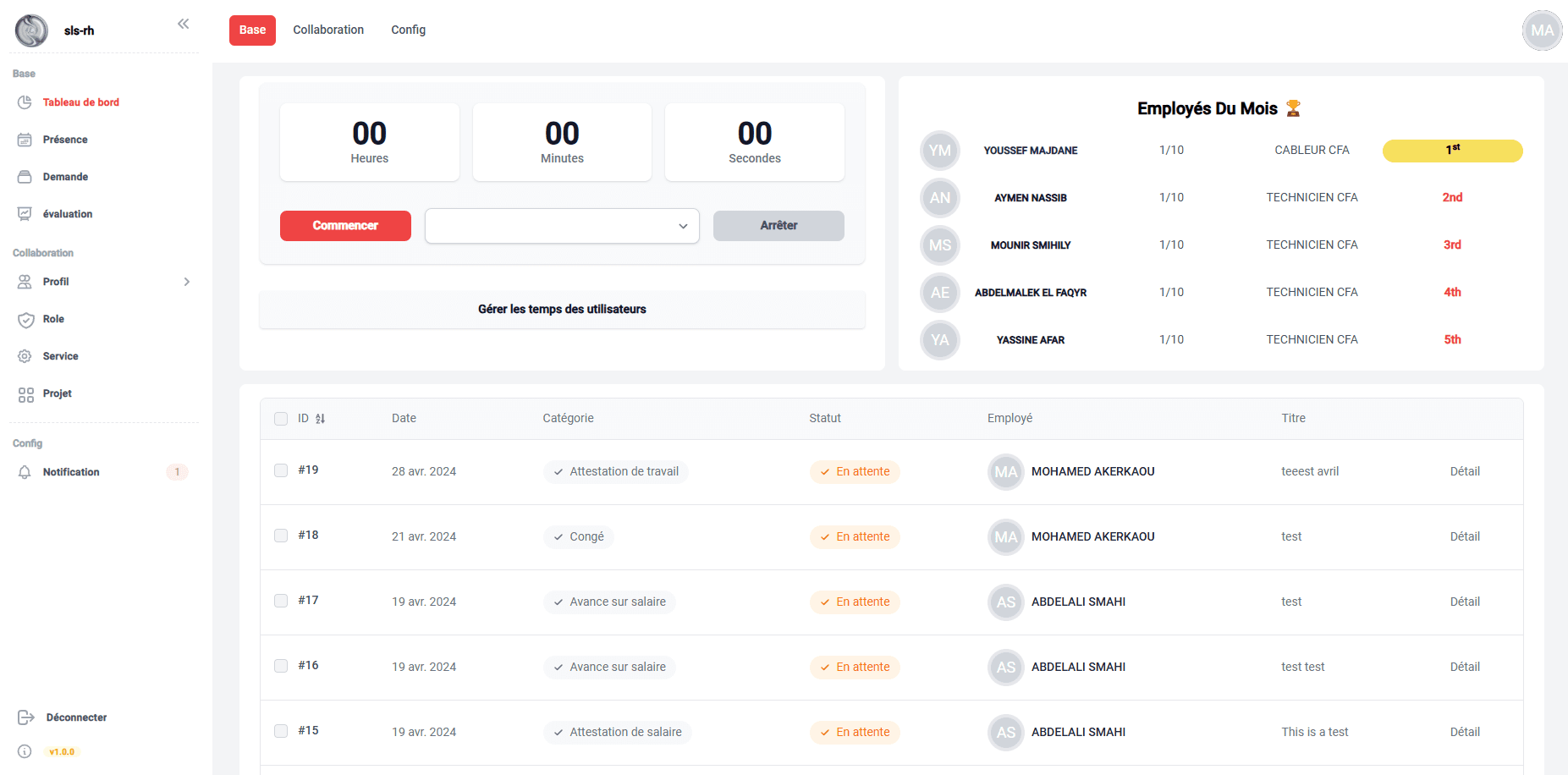1568x775 pixels.
Task: Click the Attestation de salaire category tag
Action: [618, 733]
